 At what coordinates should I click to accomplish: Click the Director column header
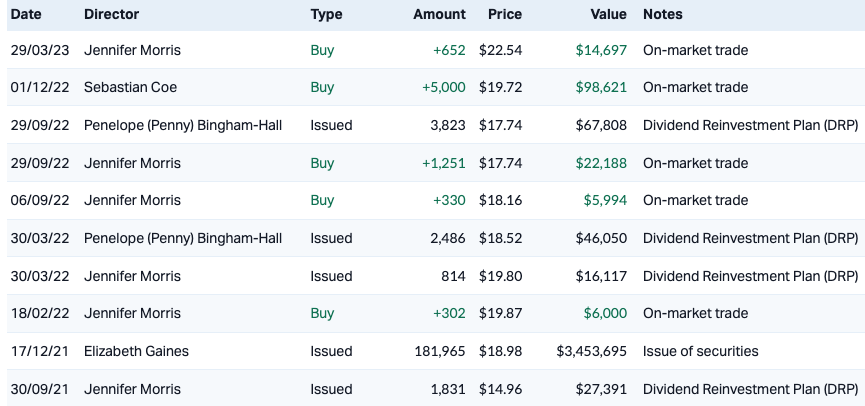(112, 15)
